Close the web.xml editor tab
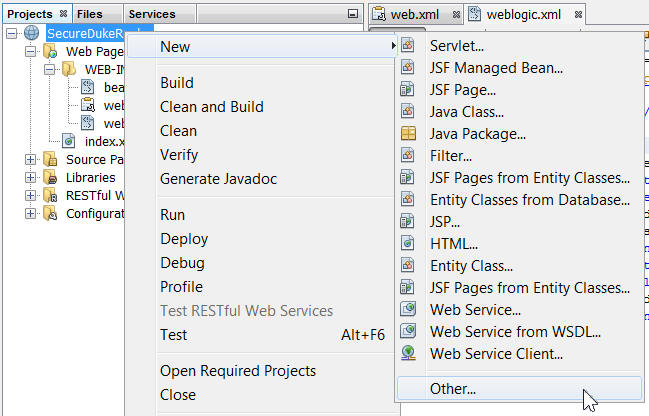649x416 pixels. click(x=456, y=15)
